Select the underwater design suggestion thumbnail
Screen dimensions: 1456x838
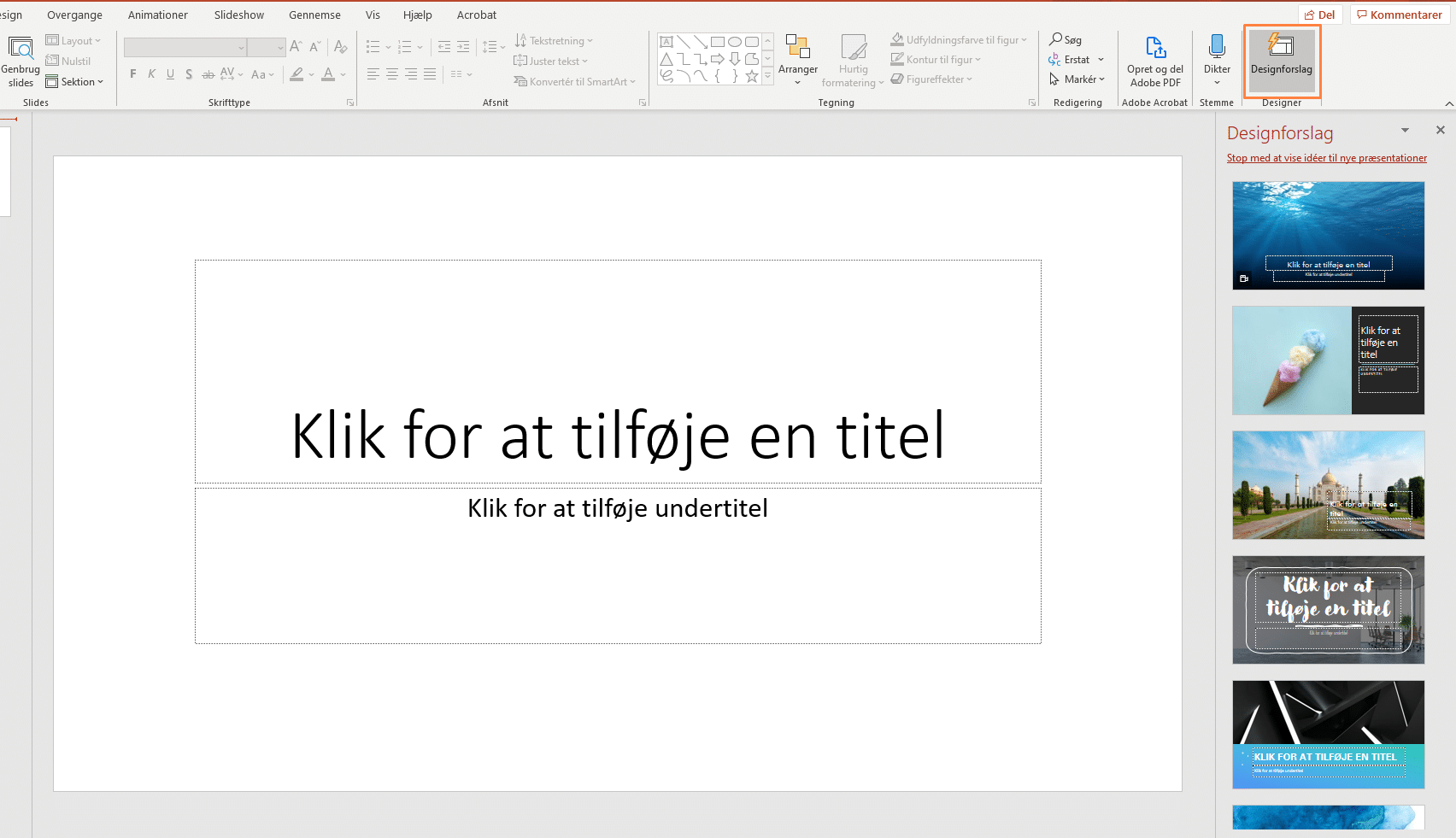[x=1328, y=235]
